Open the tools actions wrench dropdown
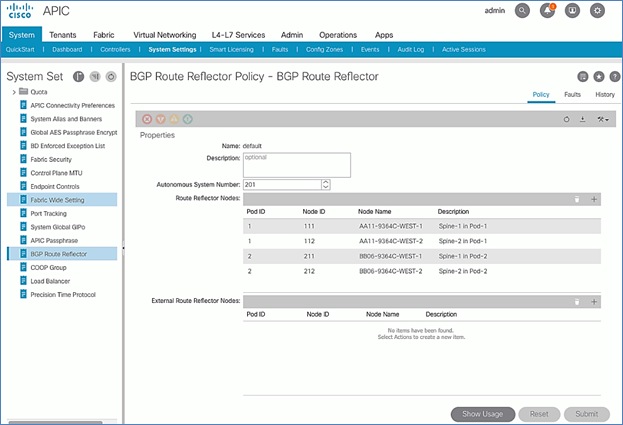The image size is (623, 425). (603, 119)
